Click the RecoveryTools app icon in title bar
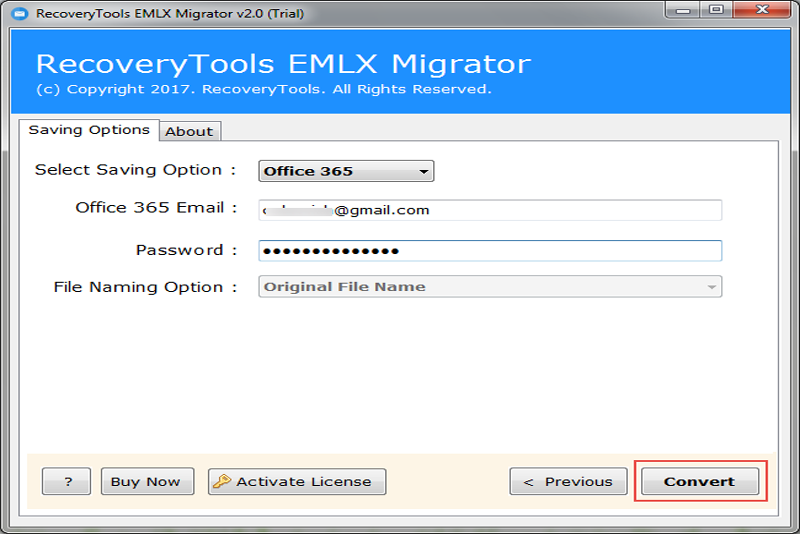This screenshot has width=800, height=534. [19, 13]
